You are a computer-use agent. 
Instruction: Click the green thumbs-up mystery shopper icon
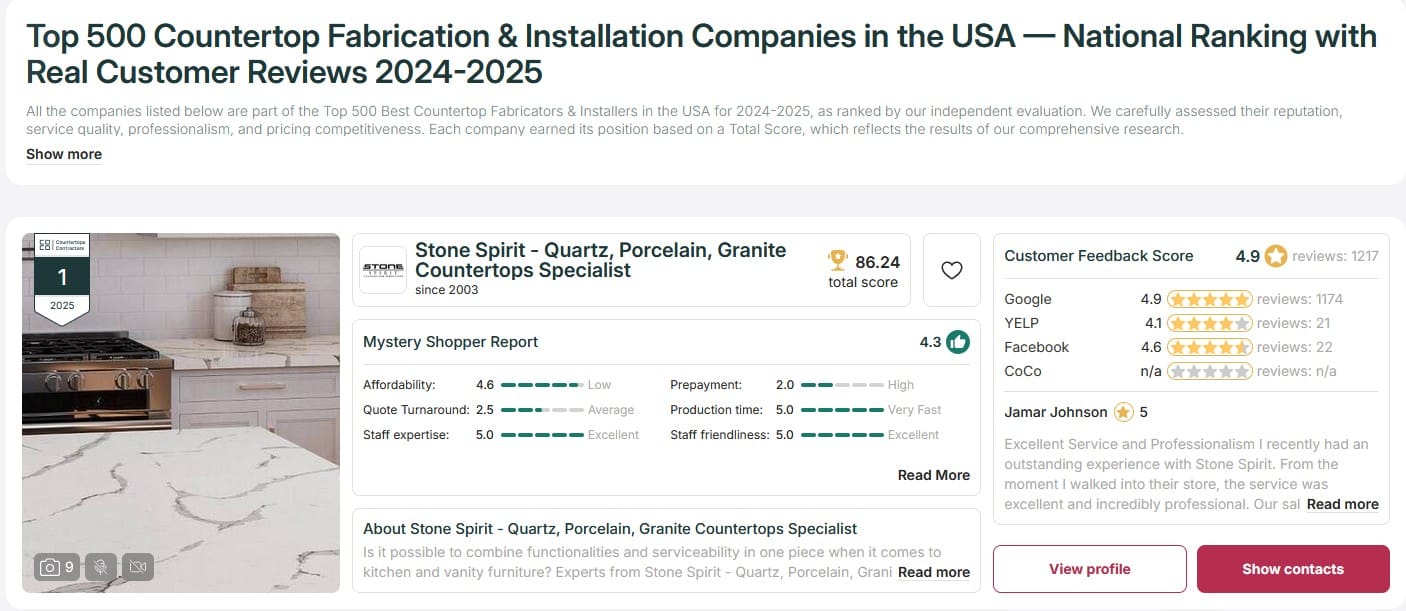pos(958,342)
